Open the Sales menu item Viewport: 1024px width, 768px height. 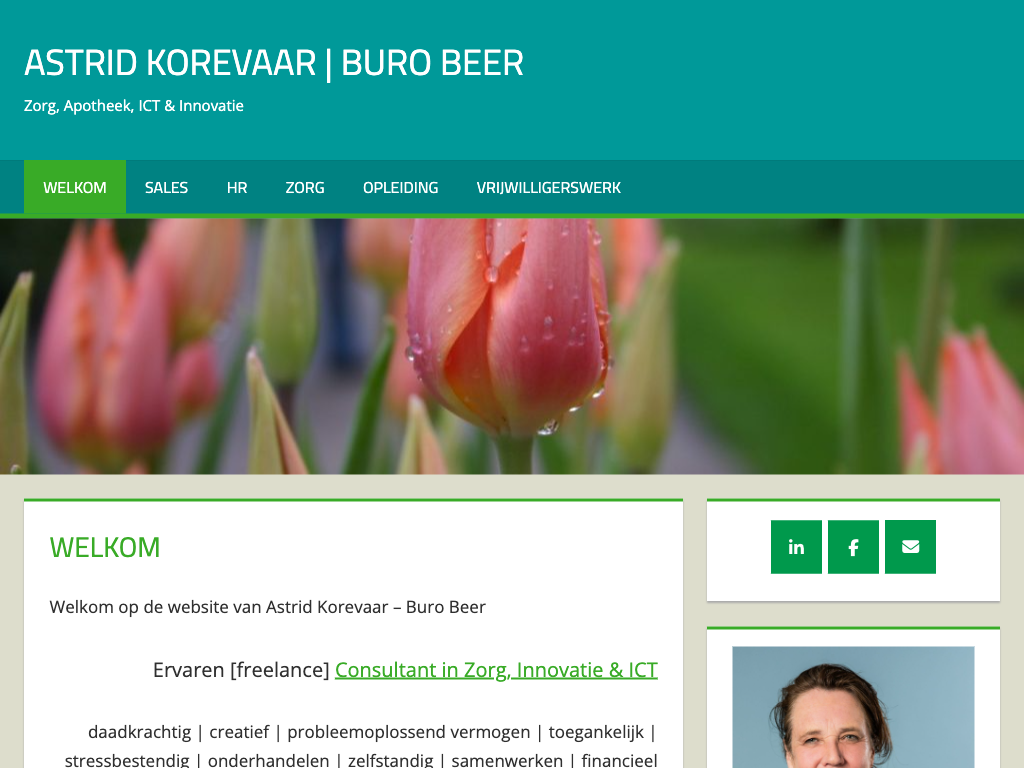pyautogui.click(x=167, y=187)
